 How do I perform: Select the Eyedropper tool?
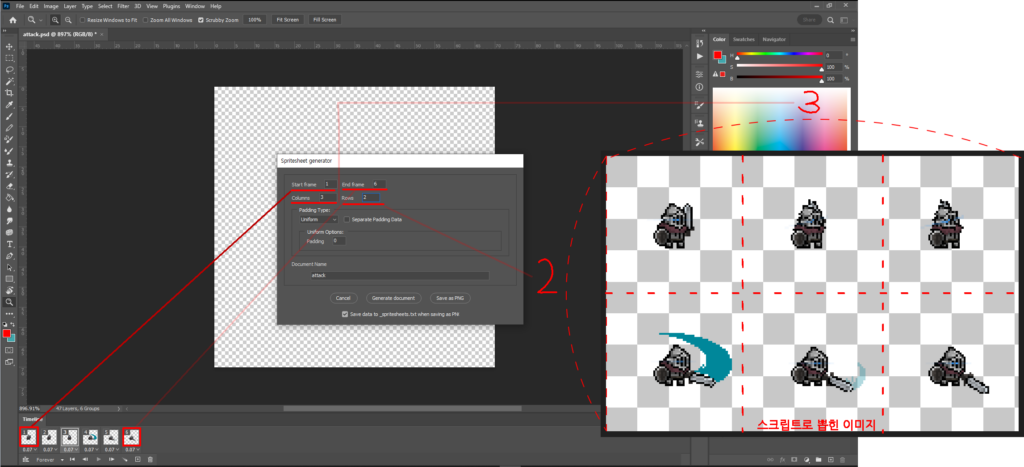pyautogui.click(x=9, y=105)
